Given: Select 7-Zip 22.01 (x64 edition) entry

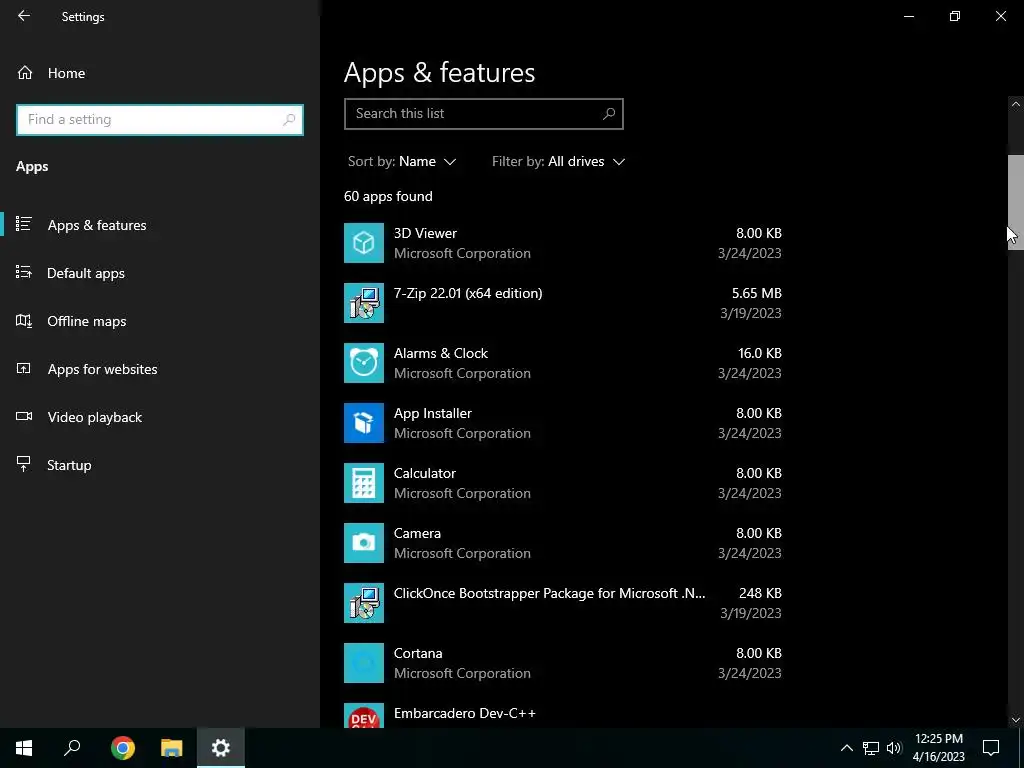Looking at the screenshot, I should pyautogui.click(x=468, y=293).
